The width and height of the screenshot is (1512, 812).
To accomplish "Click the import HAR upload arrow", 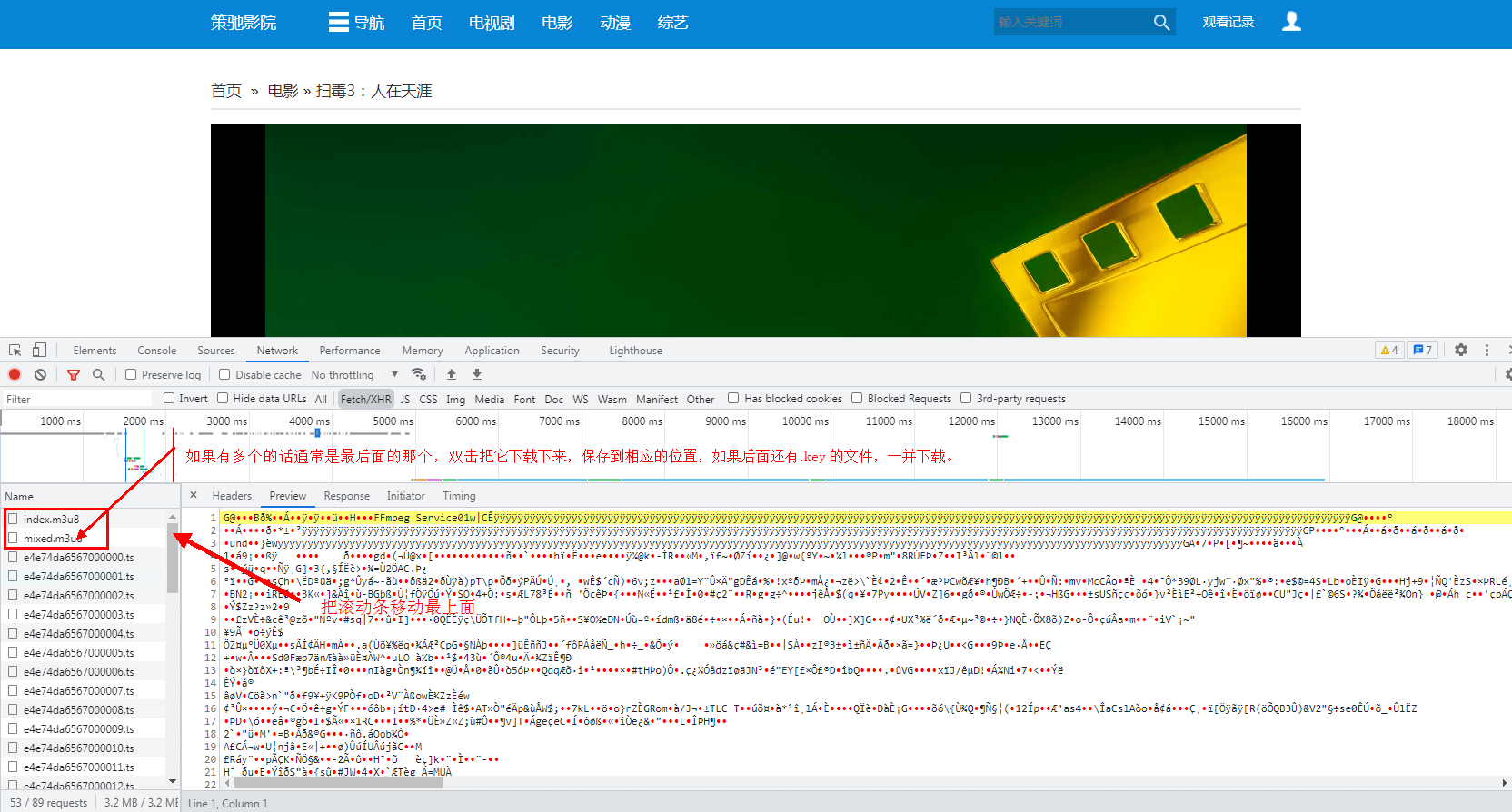I will click(x=452, y=374).
